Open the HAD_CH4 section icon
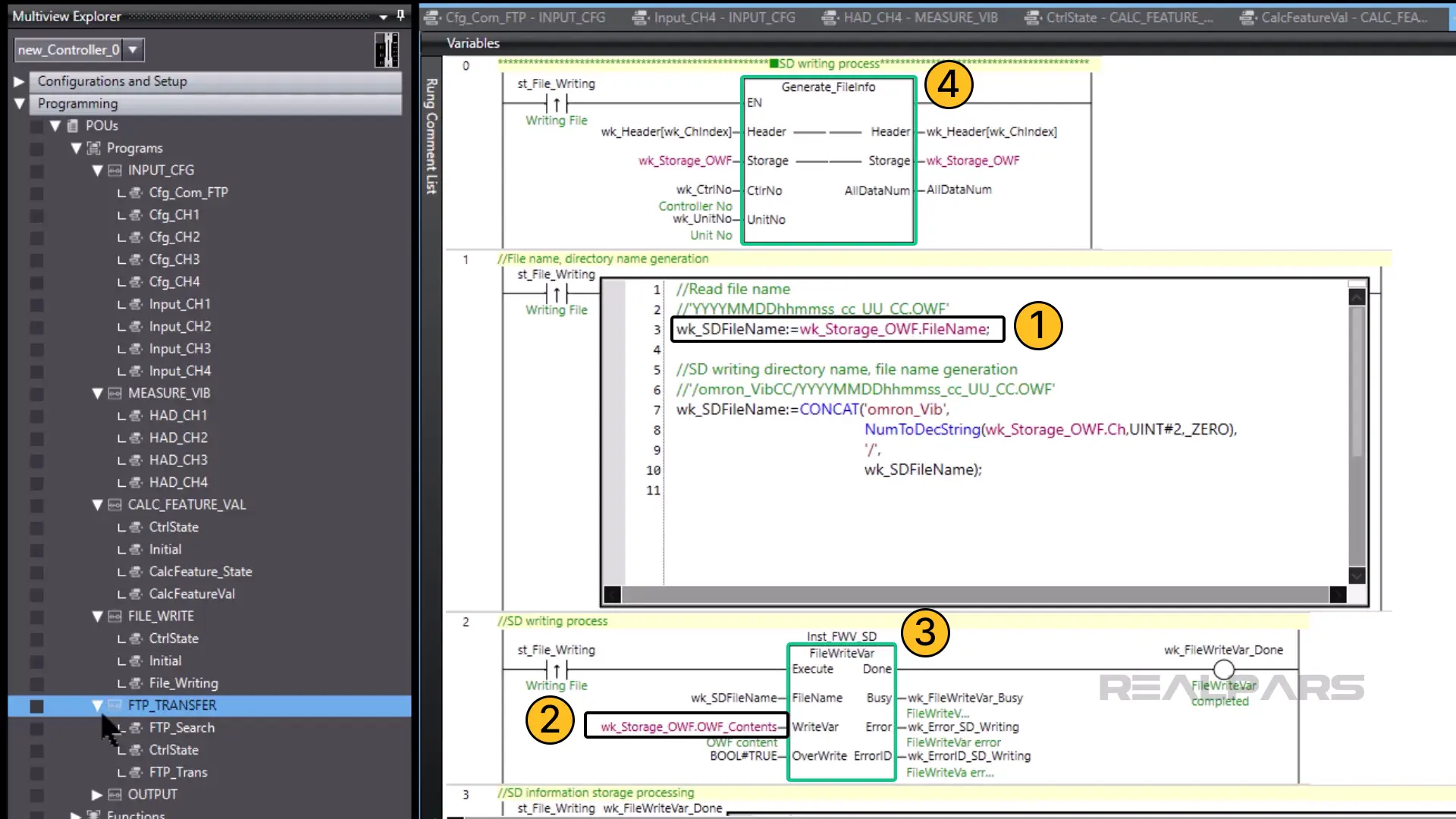The image size is (1456, 819). click(136, 482)
